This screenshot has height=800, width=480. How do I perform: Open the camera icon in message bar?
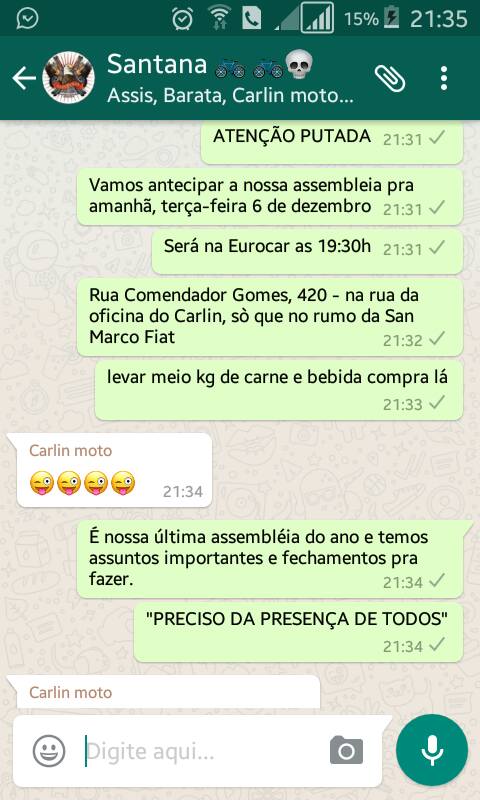click(346, 751)
